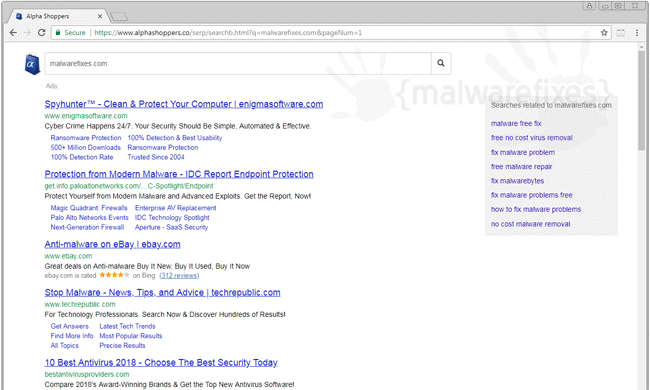Click related search no cost malware removal
This screenshot has height=390, width=650.
[530, 224]
